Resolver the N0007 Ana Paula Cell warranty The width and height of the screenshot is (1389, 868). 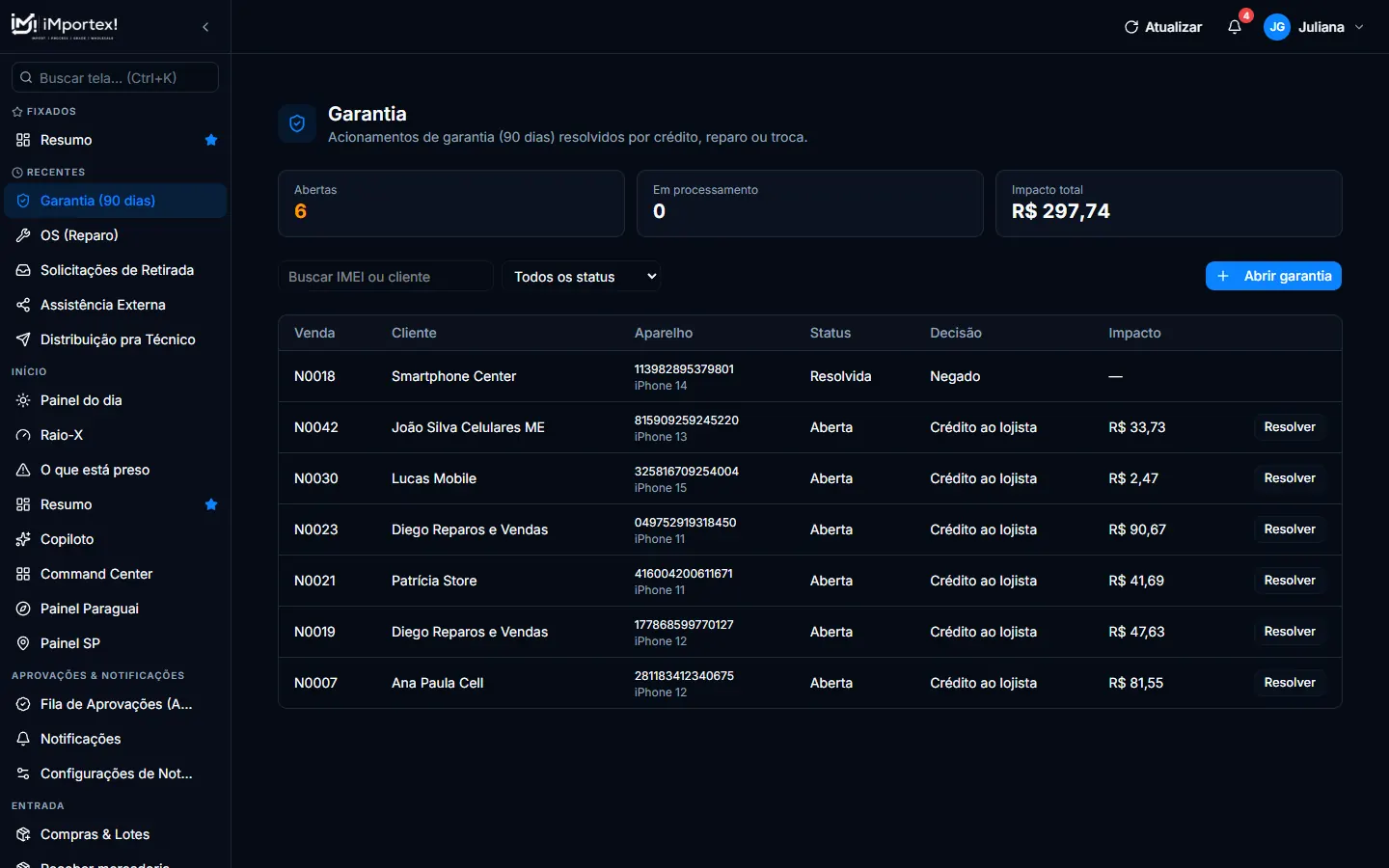[1290, 683]
